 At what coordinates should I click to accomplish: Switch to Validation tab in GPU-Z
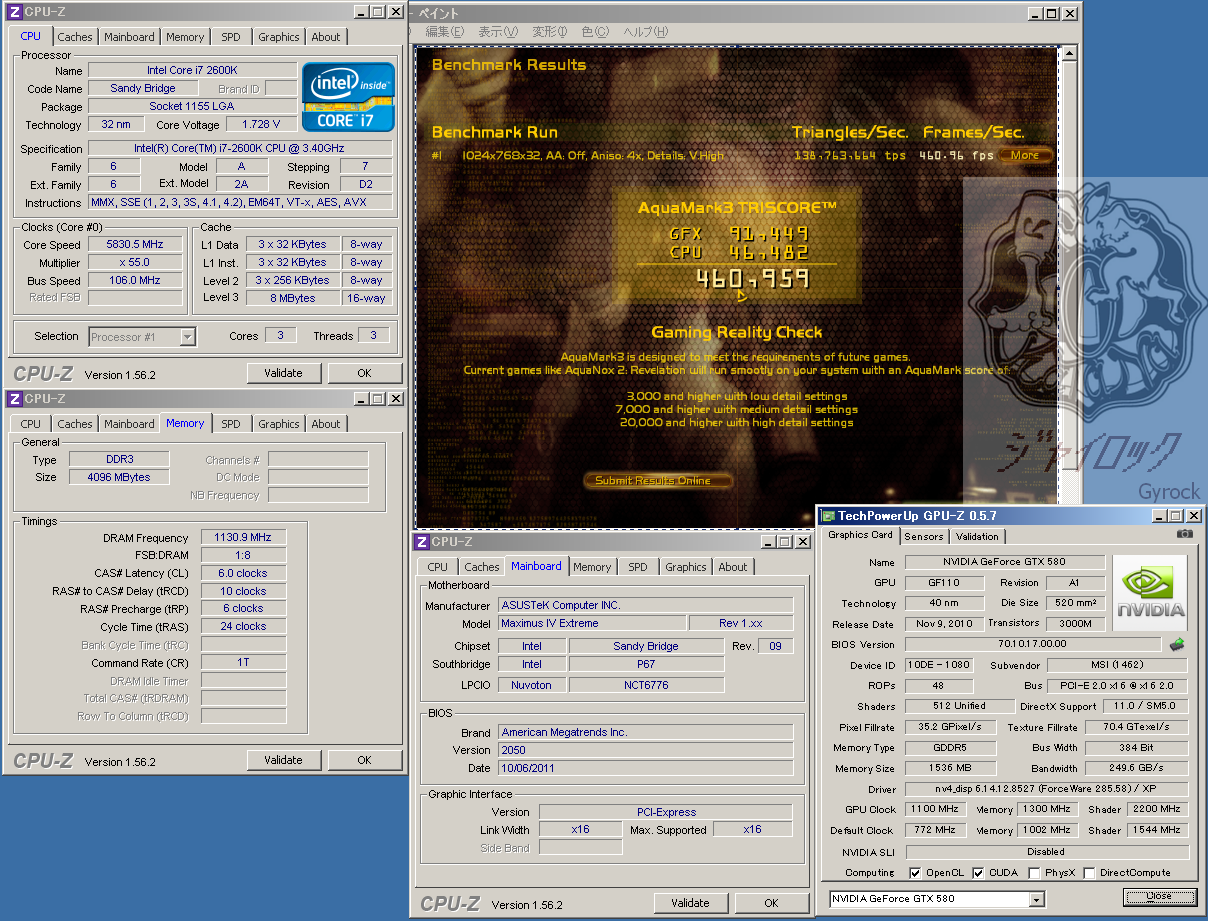[x=977, y=536]
